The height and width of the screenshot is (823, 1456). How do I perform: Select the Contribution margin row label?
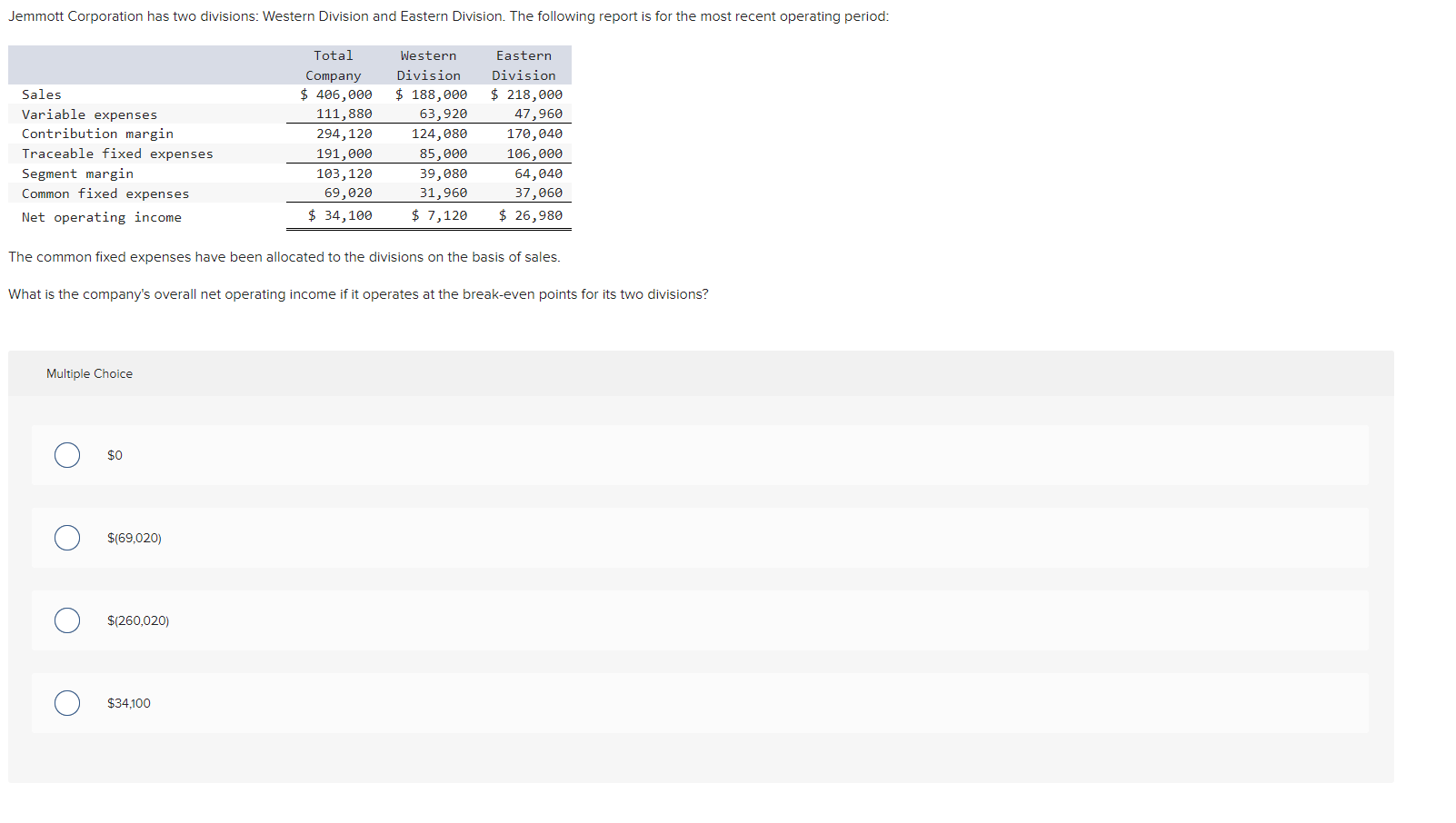97,134
